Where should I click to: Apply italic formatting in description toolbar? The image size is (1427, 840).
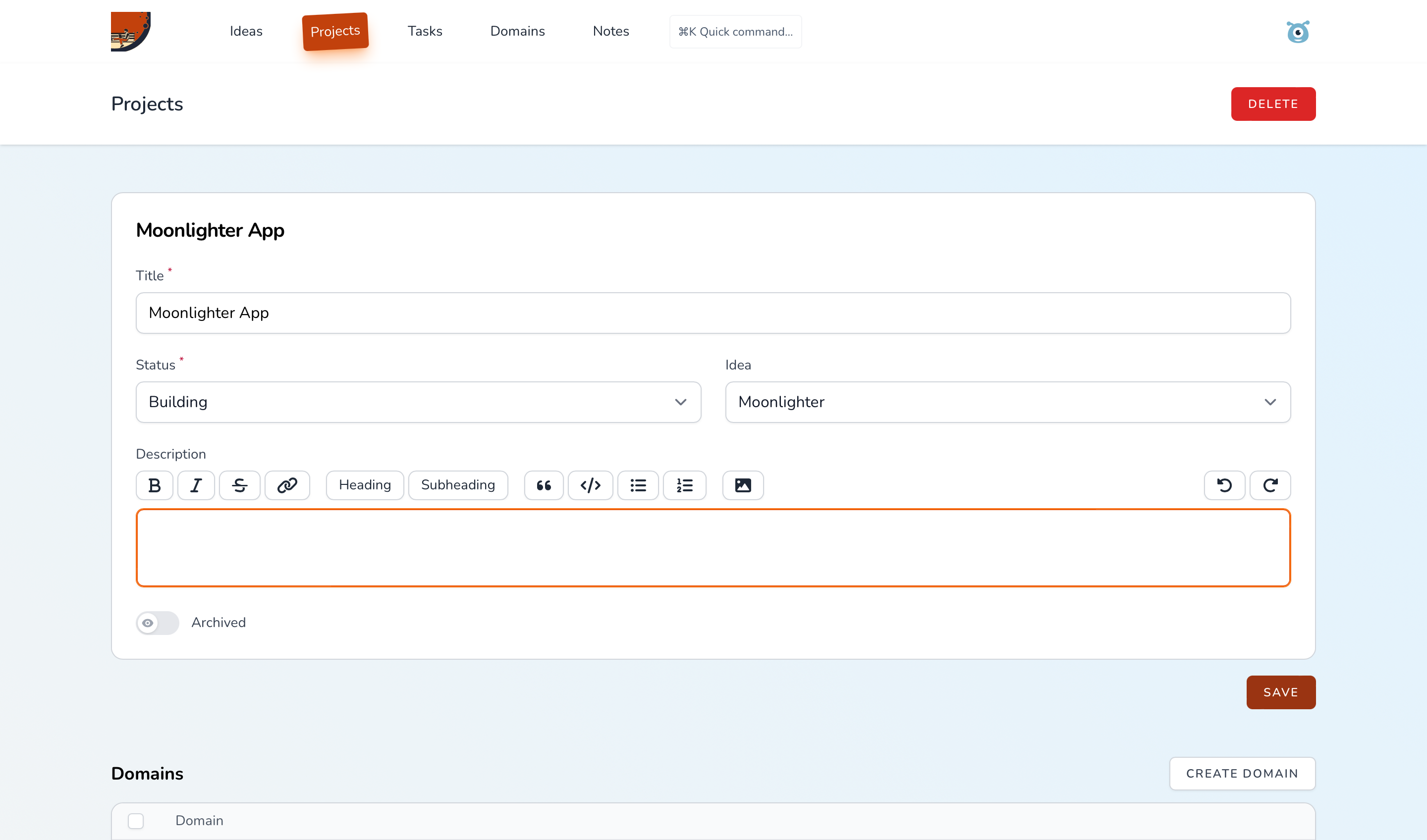pyautogui.click(x=196, y=485)
